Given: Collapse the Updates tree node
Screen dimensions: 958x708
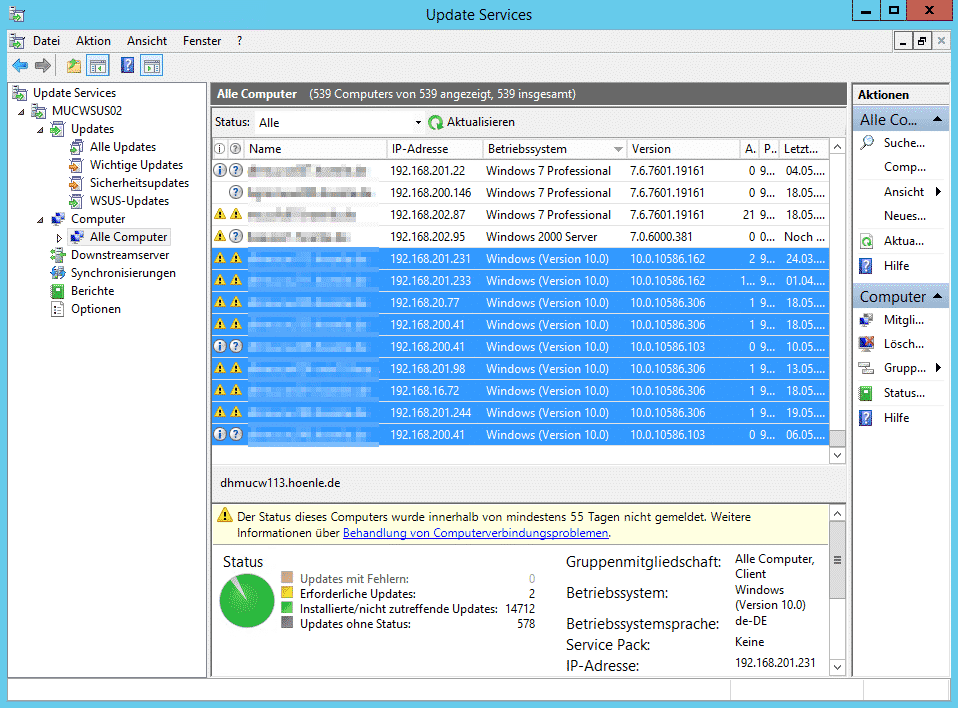Looking at the screenshot, I should point(40,130).
